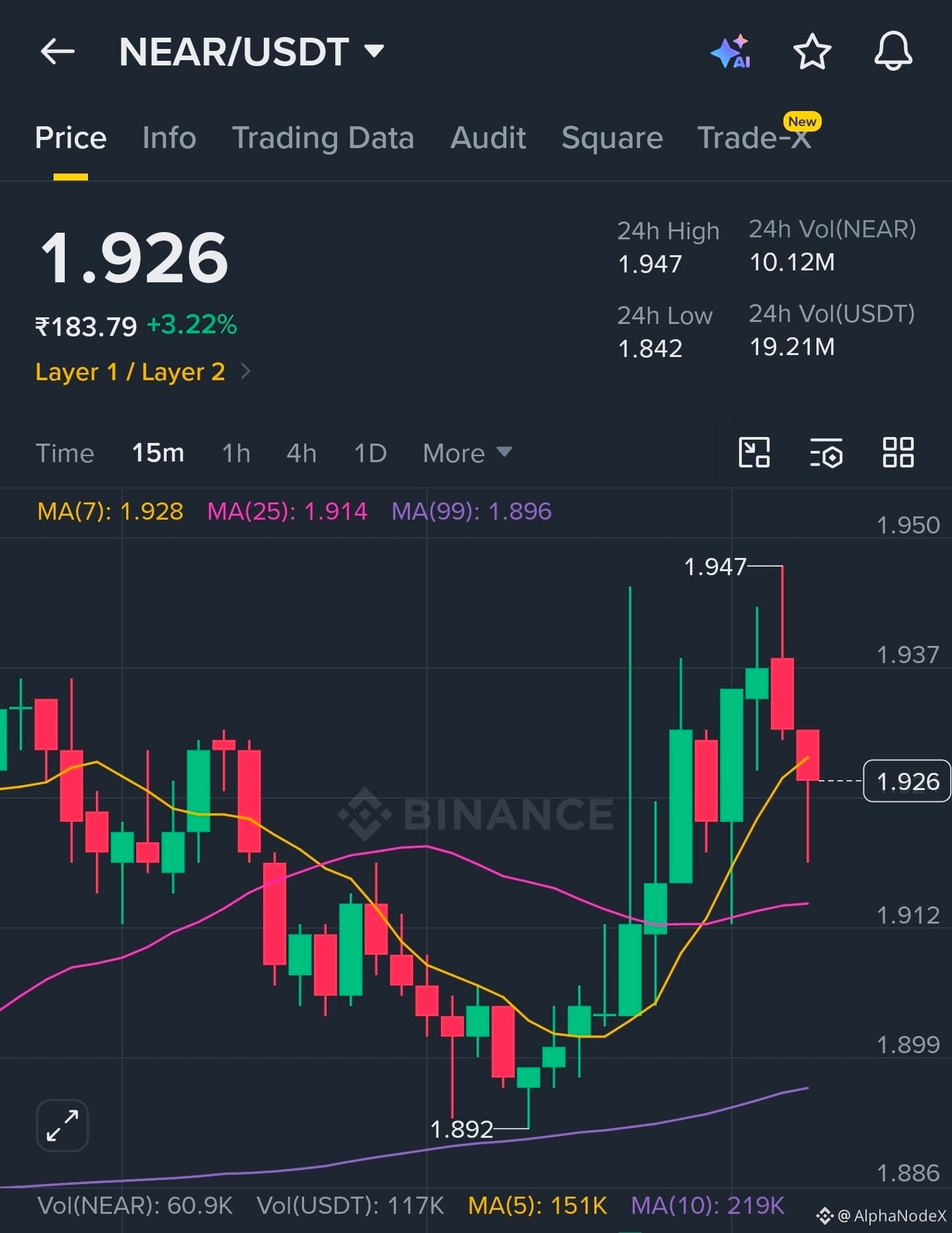Tap the Vol(USDT): 117K label

(x=350, y=1205)
